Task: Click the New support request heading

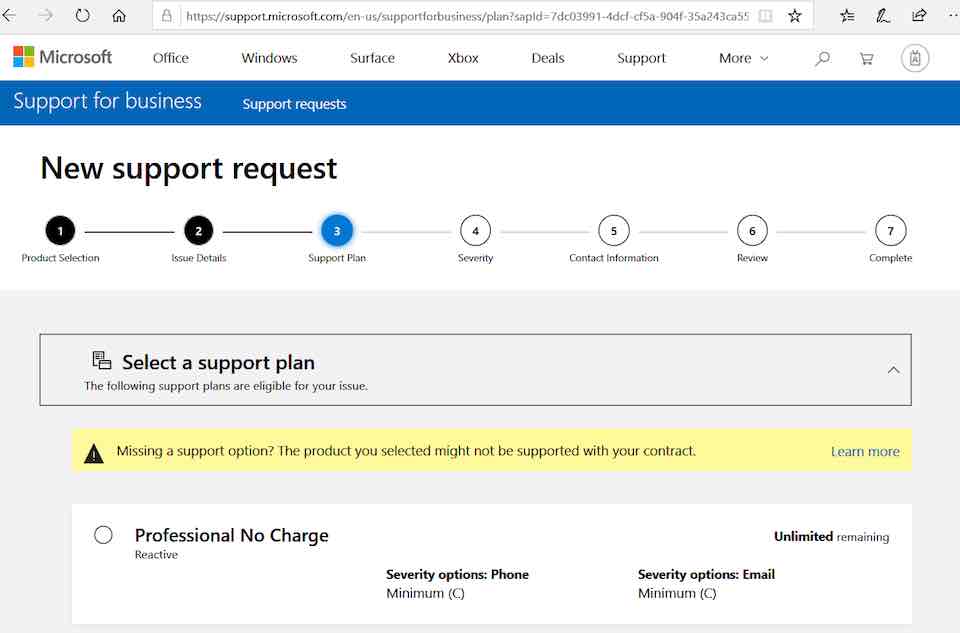Action: [189, 168]
